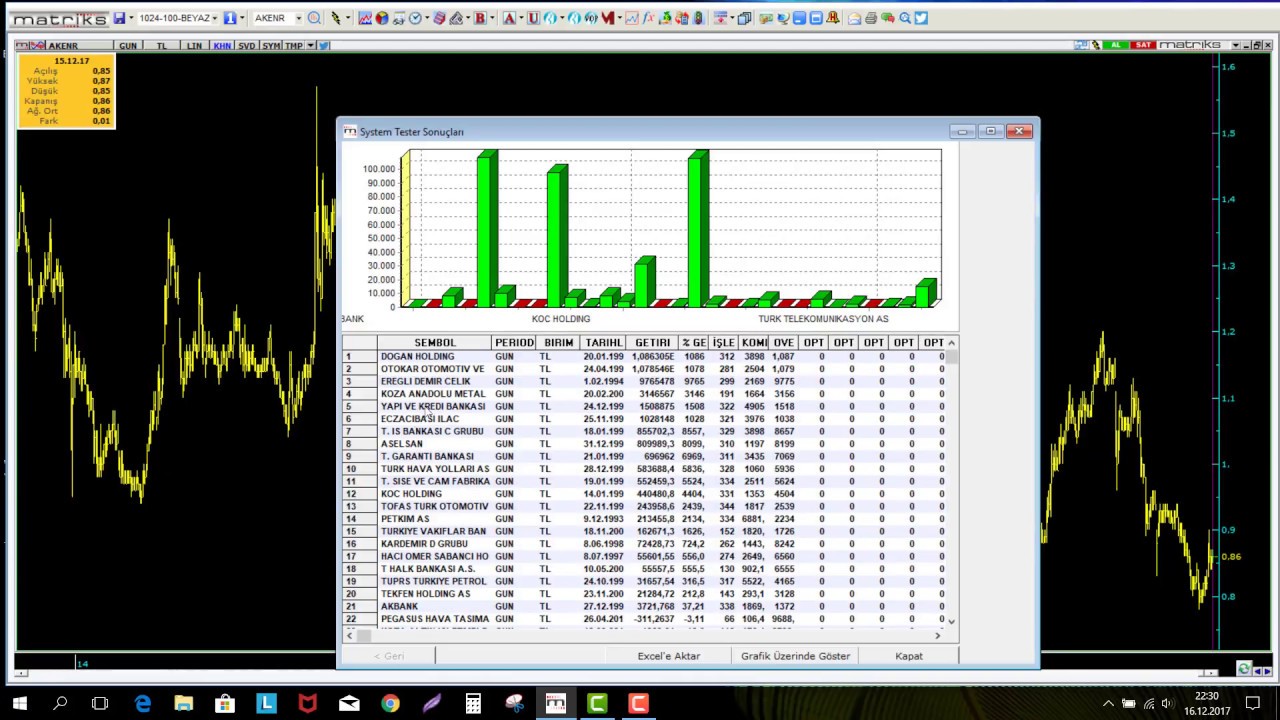Open dropdown arrow right of matriks chart label
Viewport: 1280px width, 720px height.
click(x=1236, y=45)
